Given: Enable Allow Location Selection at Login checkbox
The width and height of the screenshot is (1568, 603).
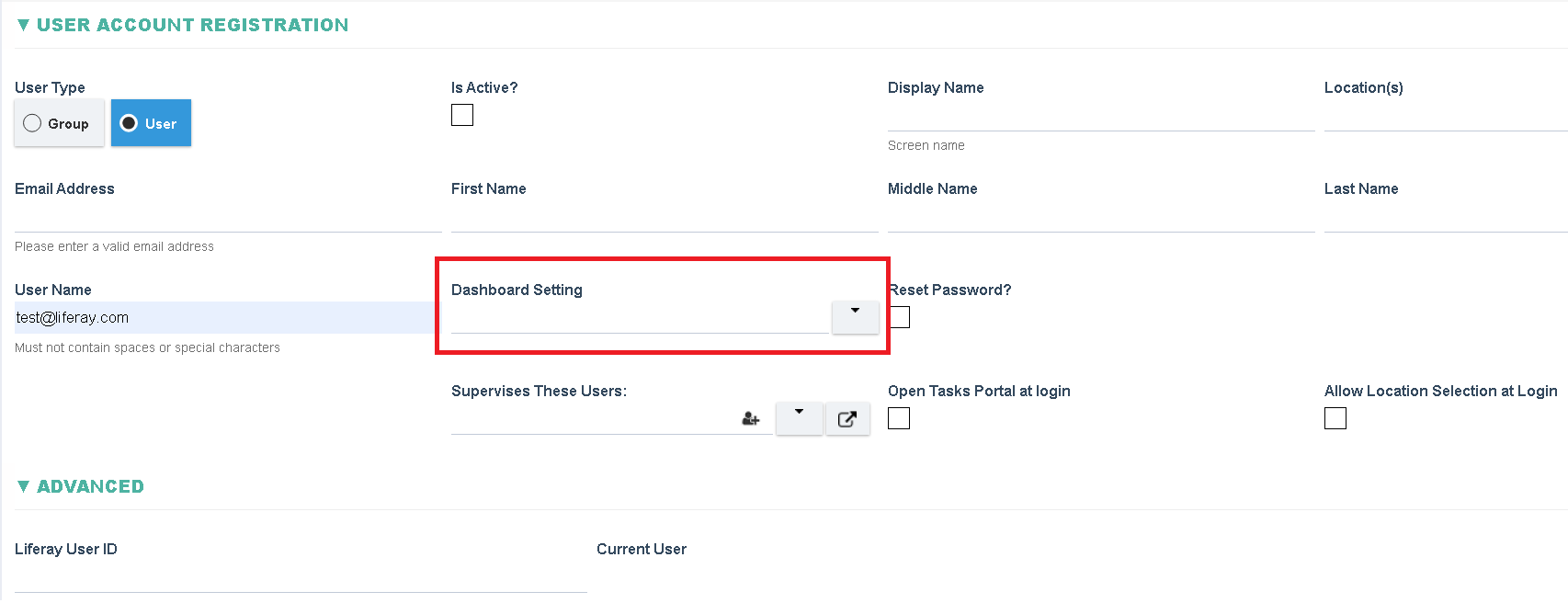Looking at the screenshot, I should coord(1335,418).
